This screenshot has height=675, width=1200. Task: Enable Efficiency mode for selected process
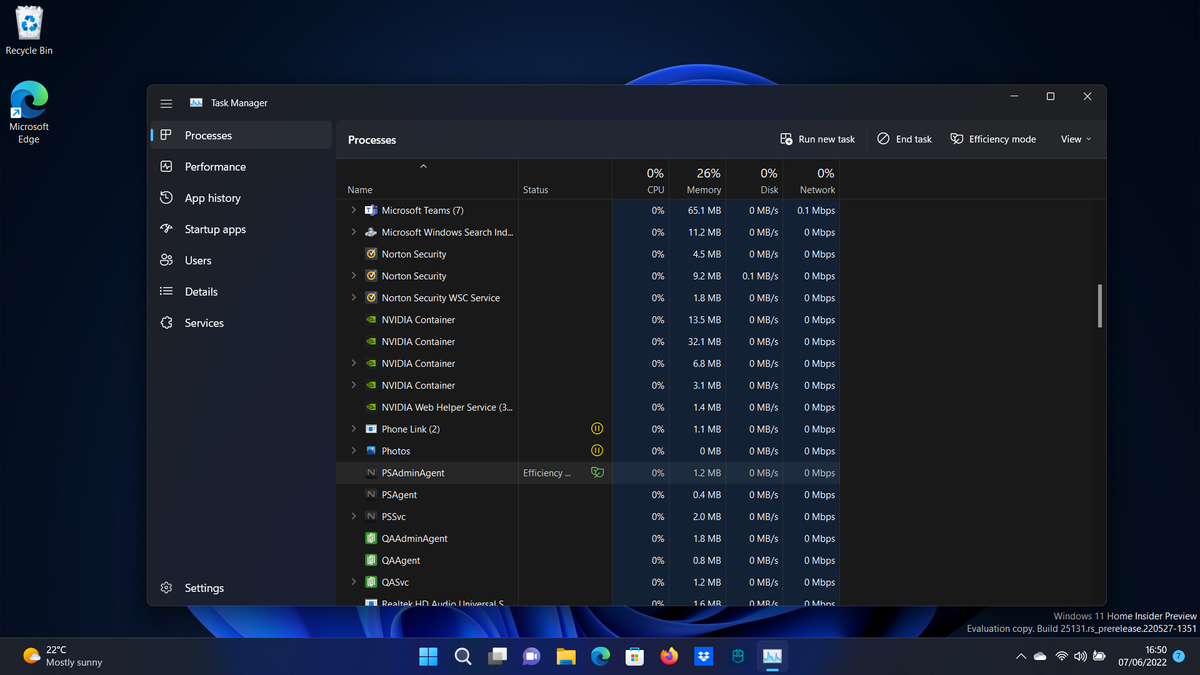click(x=993, y=139)
